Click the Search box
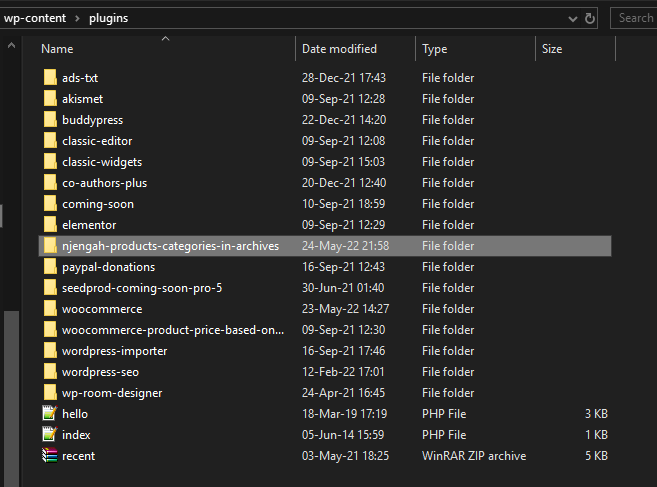Screen dimensions: 657x487 634,18
